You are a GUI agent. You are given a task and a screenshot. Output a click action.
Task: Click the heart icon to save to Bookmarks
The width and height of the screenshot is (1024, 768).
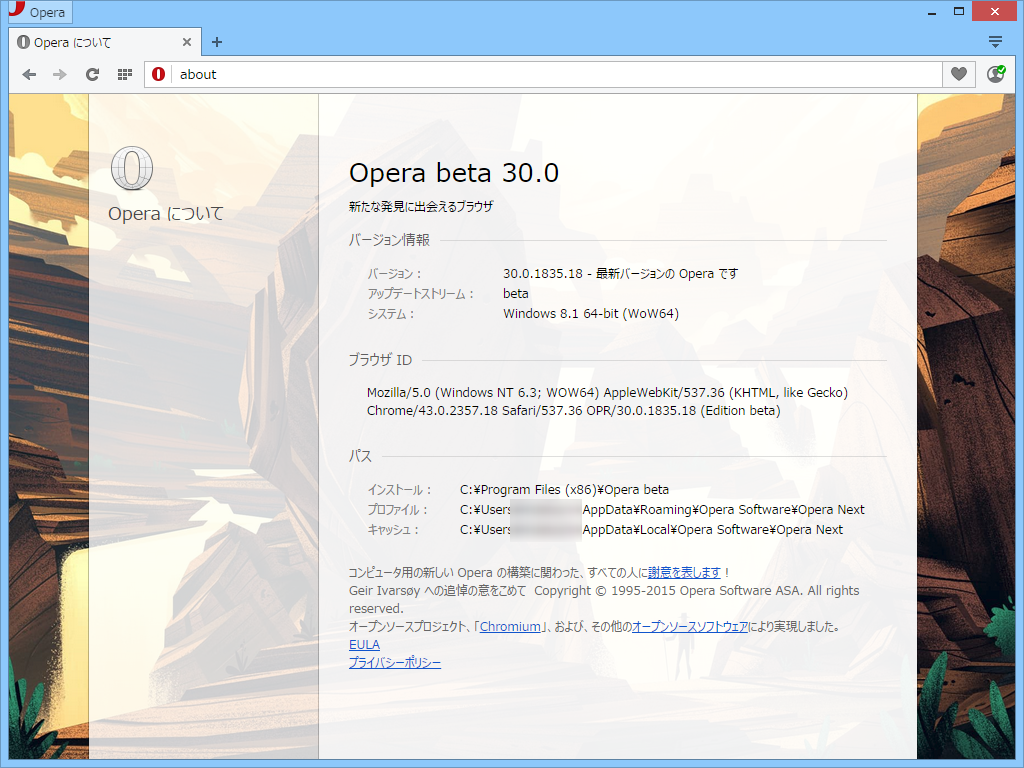coord(958,74)
